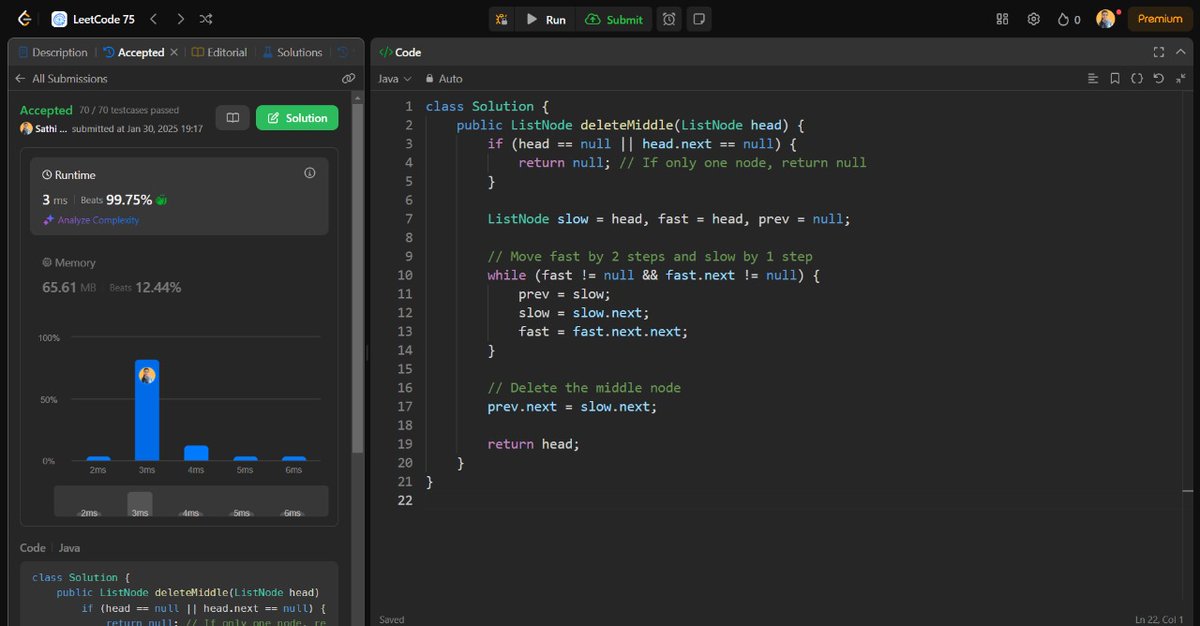Image resolution: width=1200 pixels, height=626 pixels.
Task: View the streak flame counter
Action: [1069, 19]
